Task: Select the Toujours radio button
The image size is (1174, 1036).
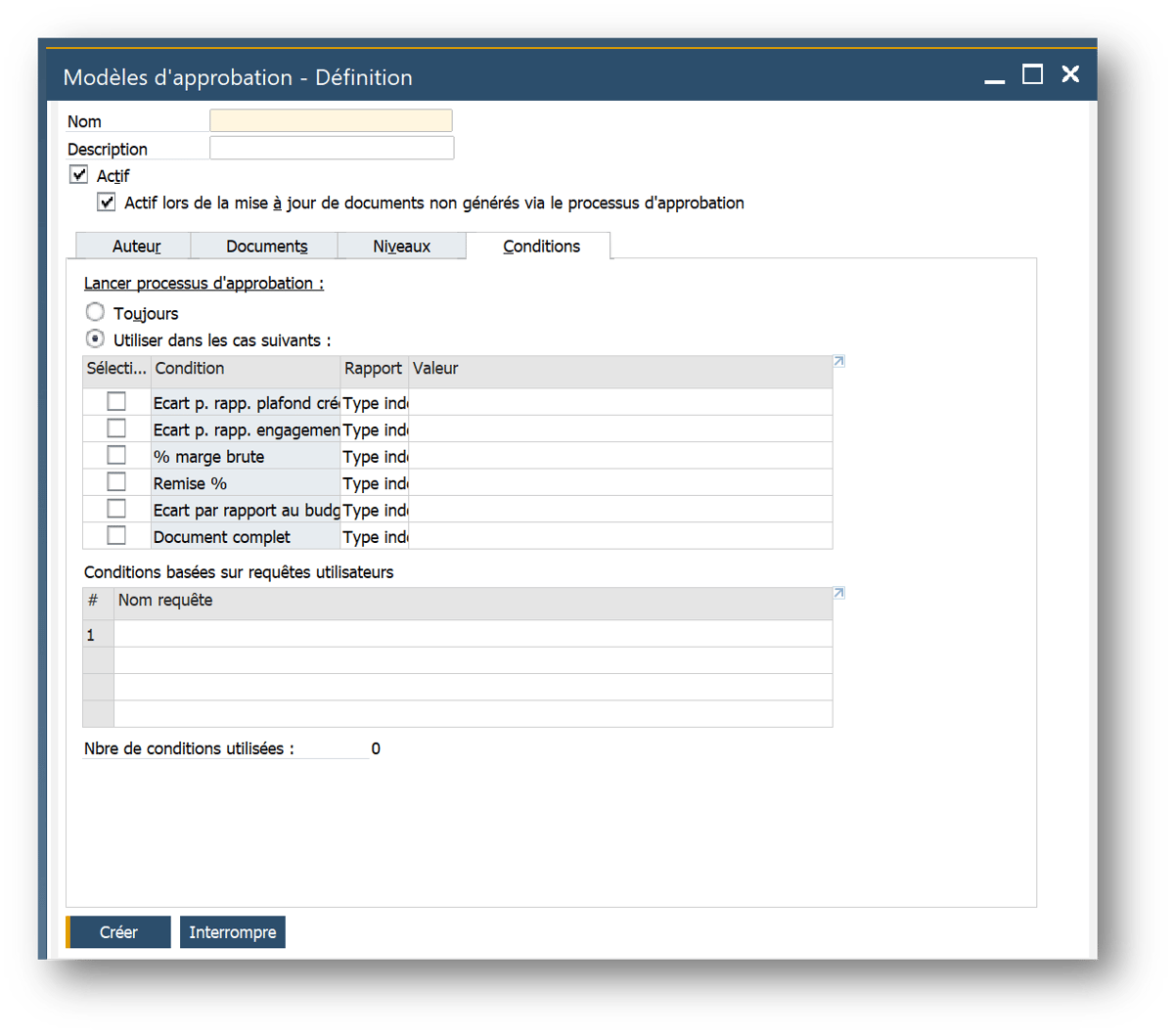Action: [94, 311]
